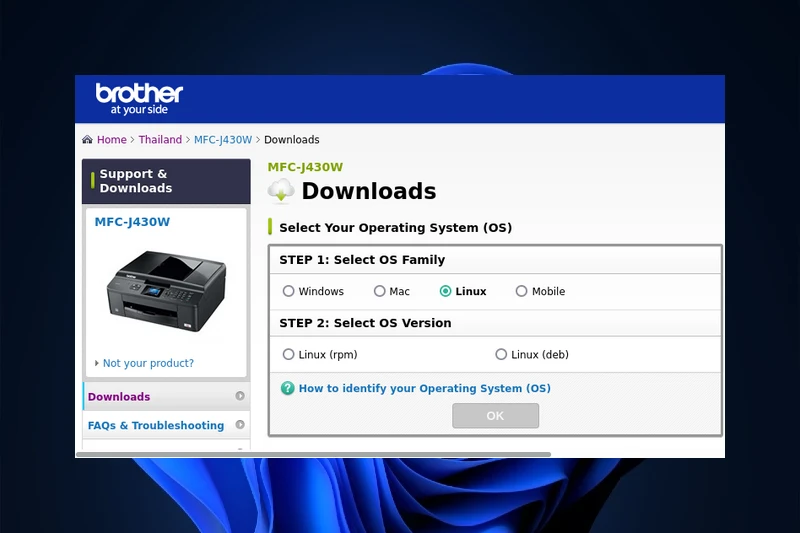Click arrow icon beside FAQs & Troubleshooting
Viewport: 800px width, 533px height.
pyautogui.click(x=240, y=425)
